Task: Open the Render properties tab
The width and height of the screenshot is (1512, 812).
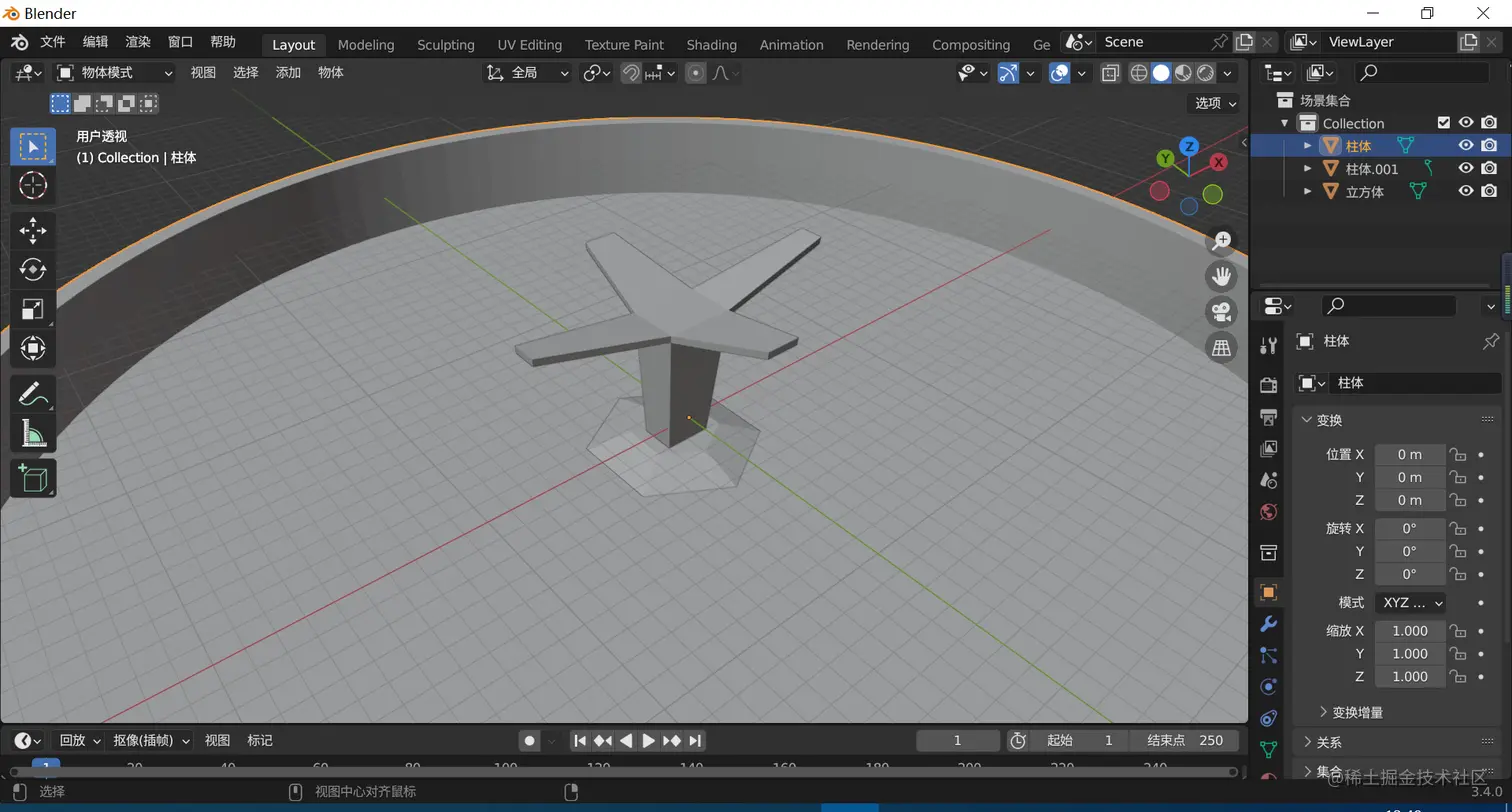Action: [x=1269, y=385]
